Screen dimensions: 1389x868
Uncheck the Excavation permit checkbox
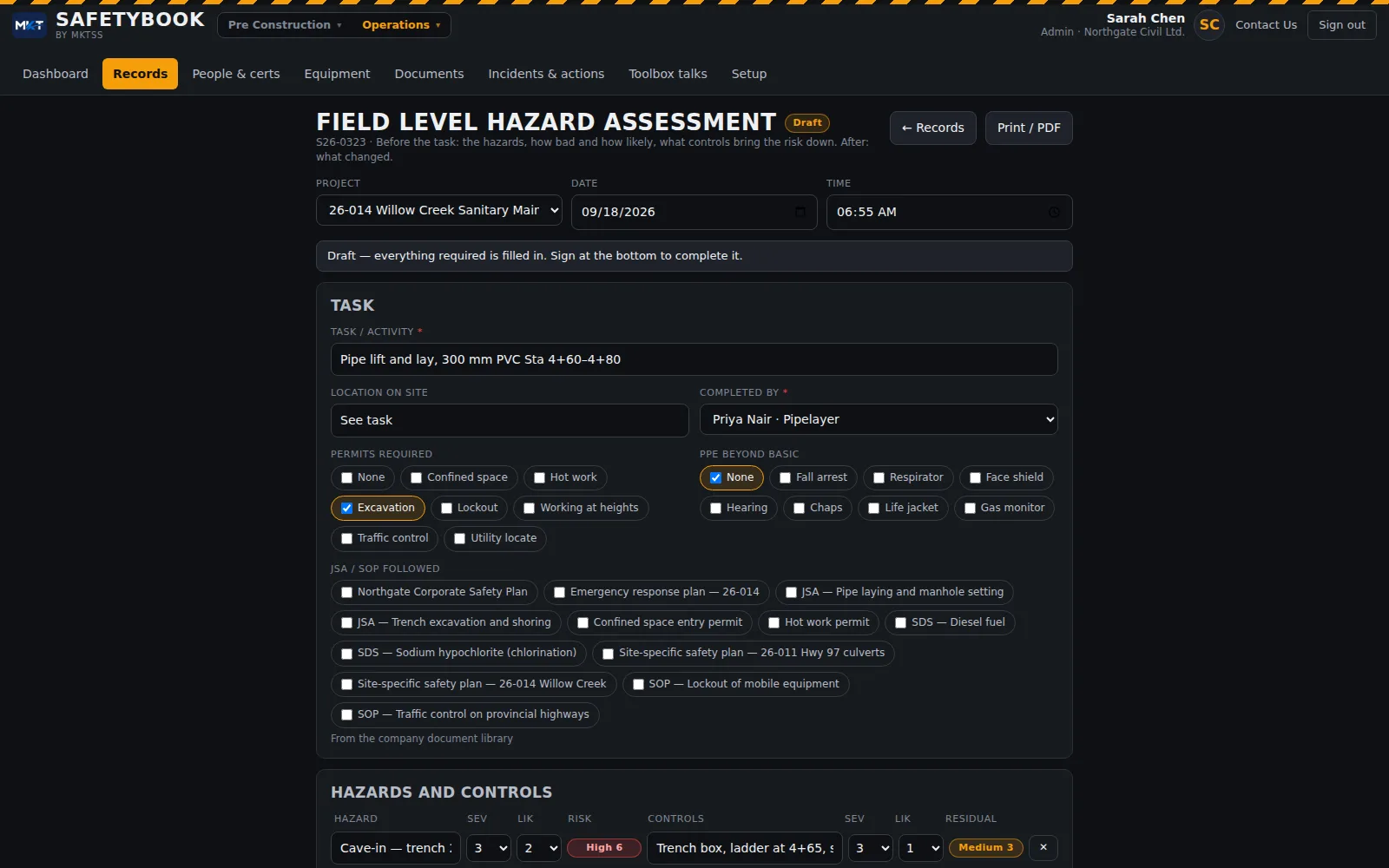[347, 508]
